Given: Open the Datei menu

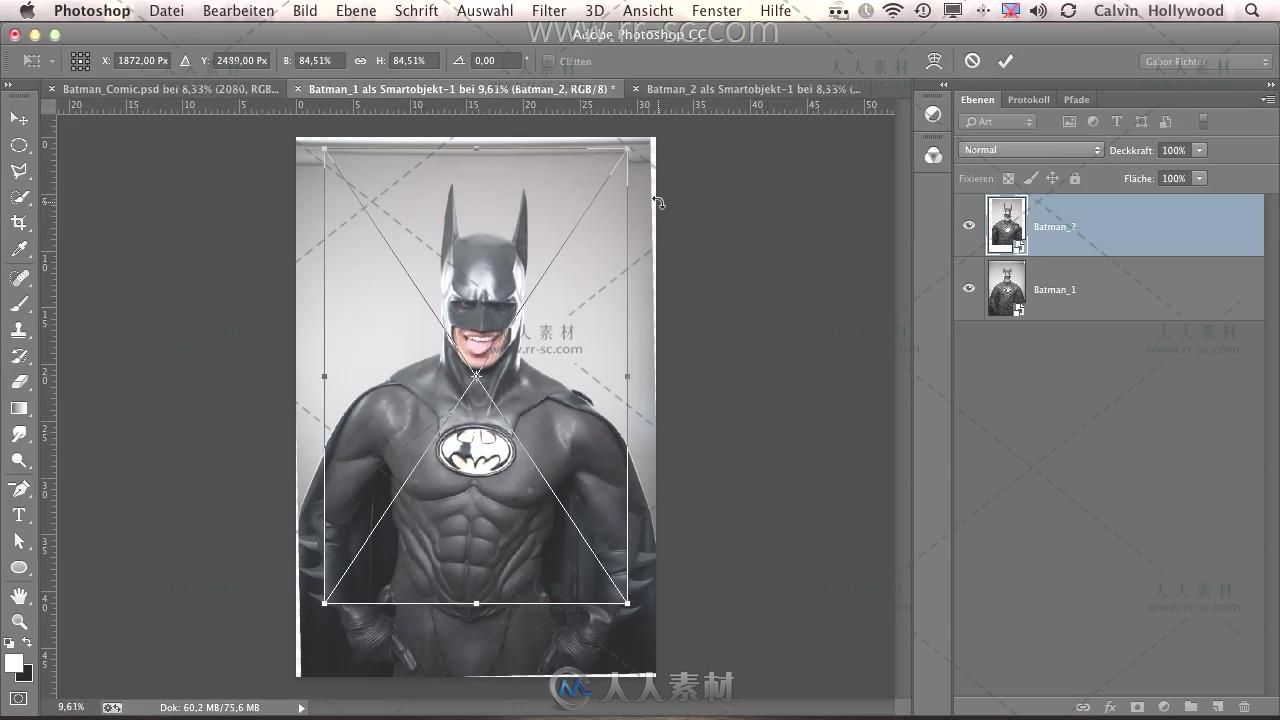Looking at the screenshot, I should (167, 11).
